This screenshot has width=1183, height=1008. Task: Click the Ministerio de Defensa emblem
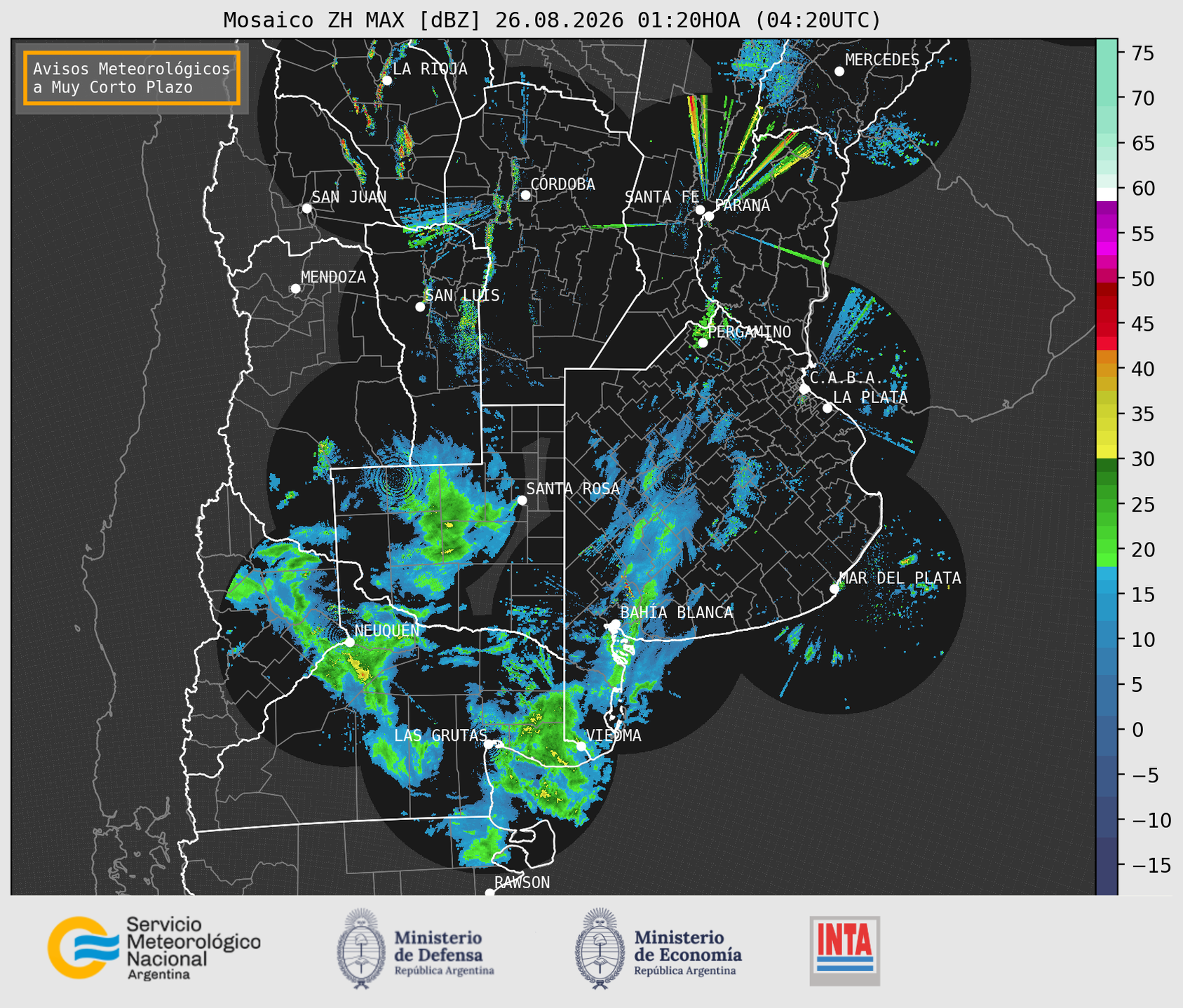coord(362,948)
